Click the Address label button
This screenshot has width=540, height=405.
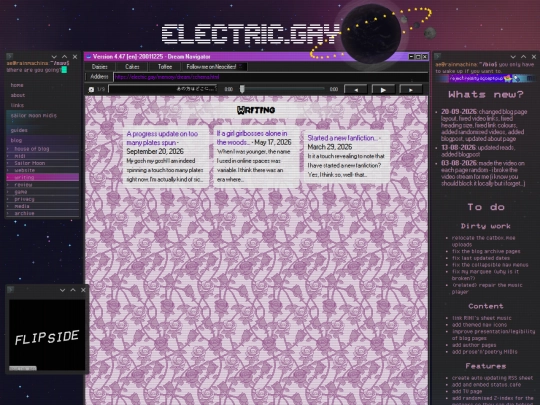[x=99, y=77]
